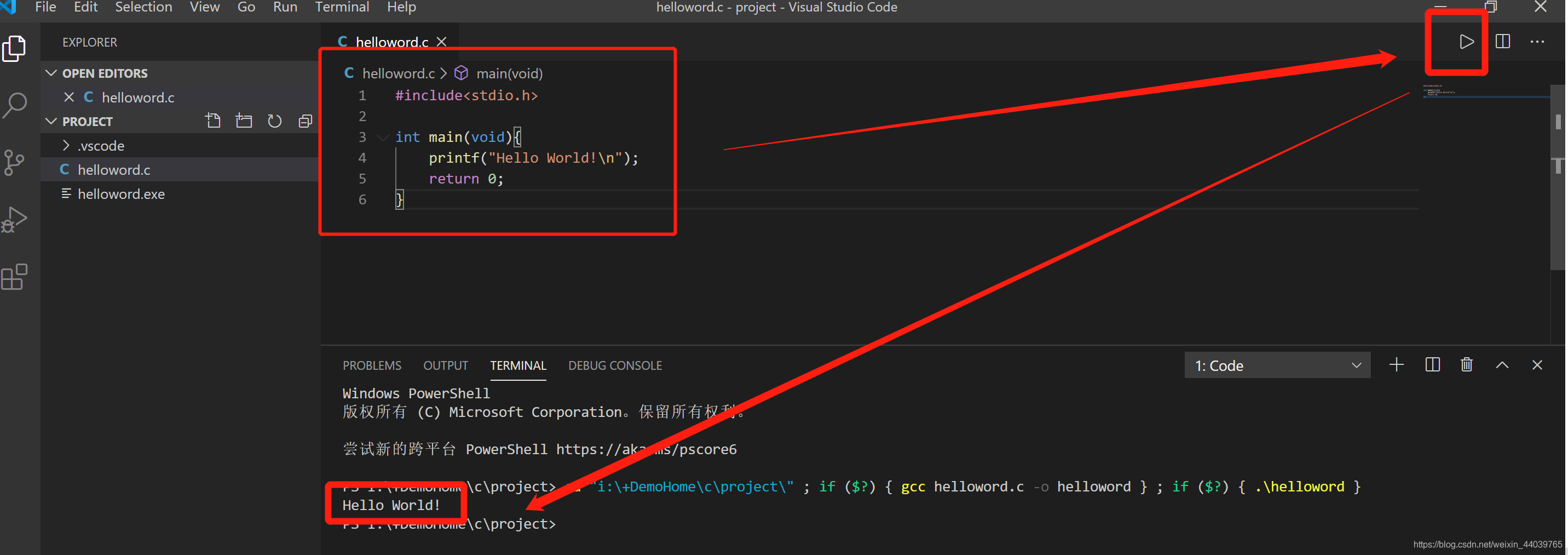Close the helloword.c editor tab
Screen dimensions: 1568x555
[x=441, y=42]
